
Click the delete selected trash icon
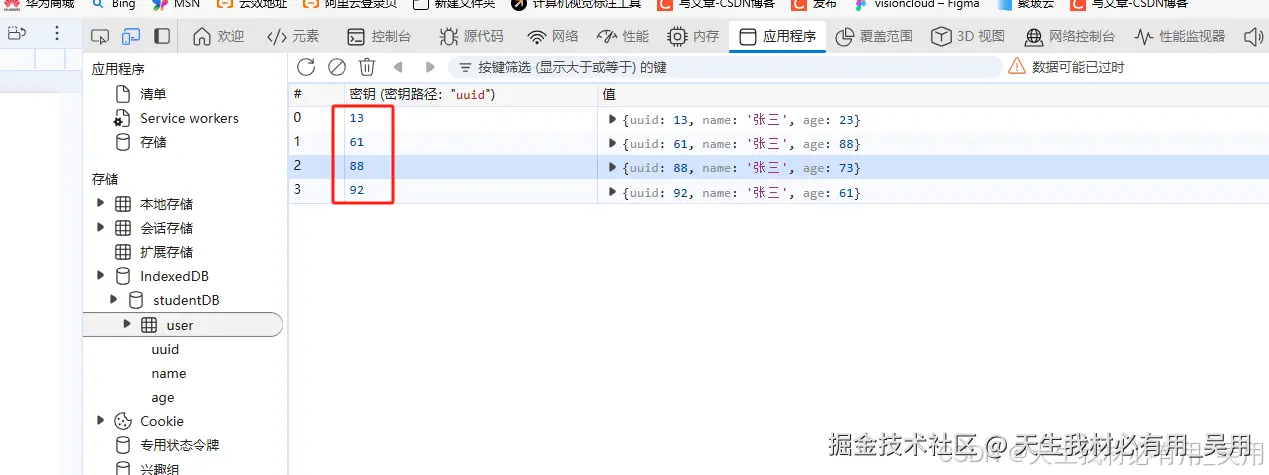click(x=367, y=67)
